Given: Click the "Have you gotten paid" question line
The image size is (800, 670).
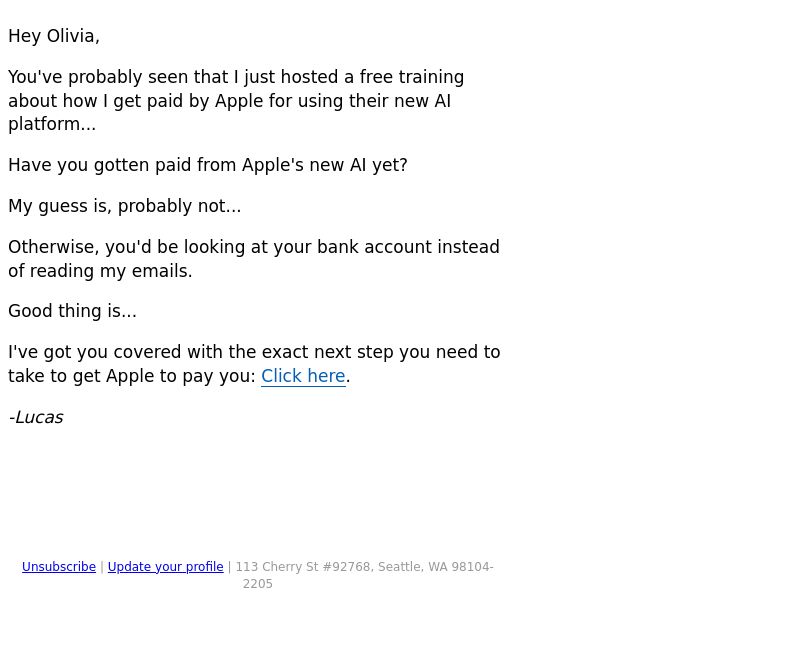Looking at the screenshot, I should click(208, 165).
